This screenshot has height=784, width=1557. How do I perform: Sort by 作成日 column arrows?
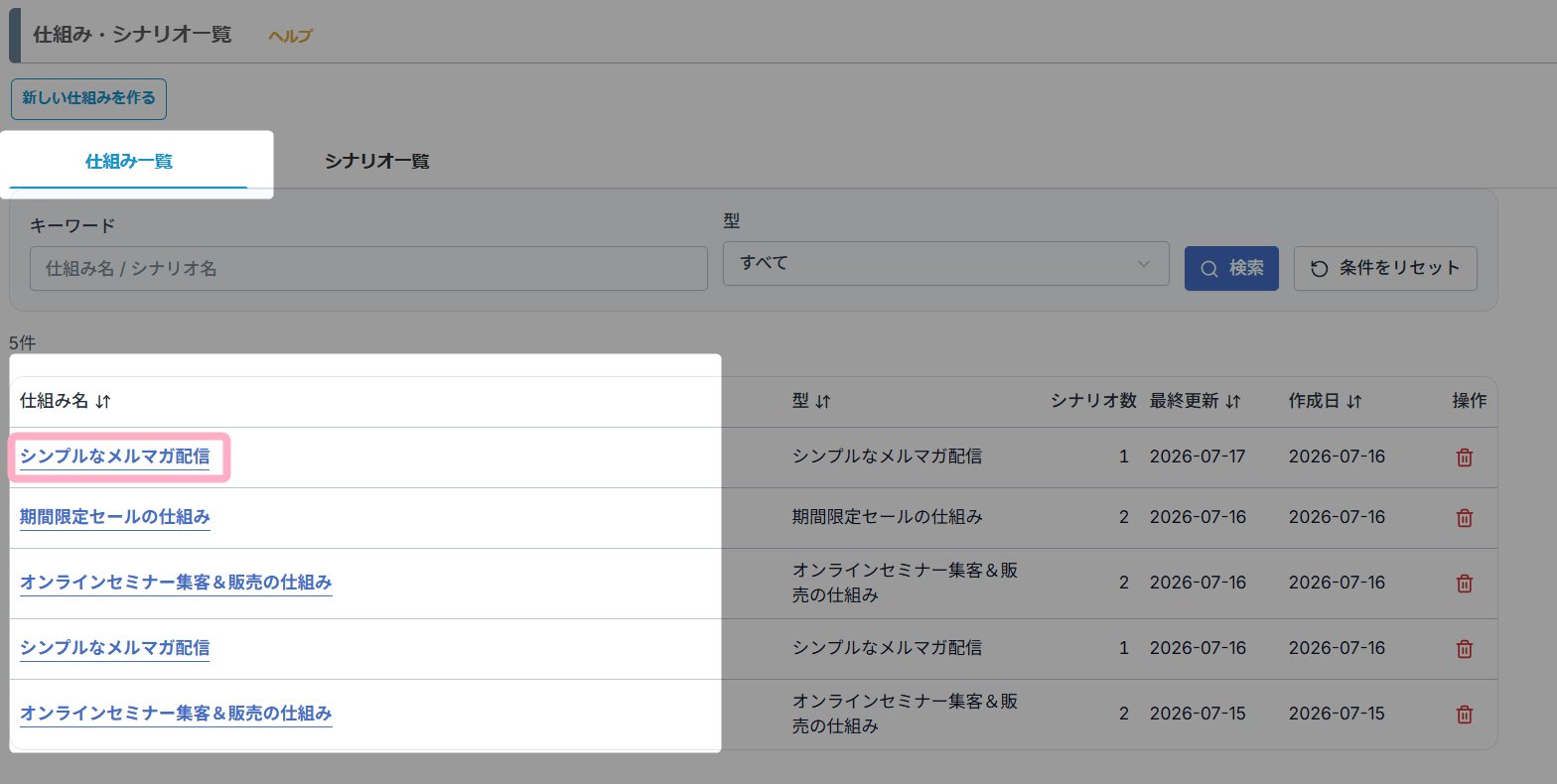tap(1354, 402)
